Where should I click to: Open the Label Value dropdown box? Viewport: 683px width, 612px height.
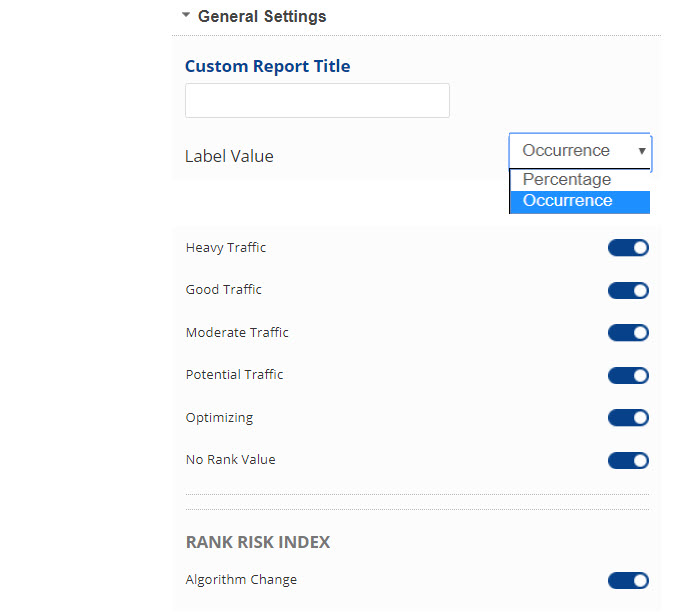pyautogui.click(x=580, y=151)
